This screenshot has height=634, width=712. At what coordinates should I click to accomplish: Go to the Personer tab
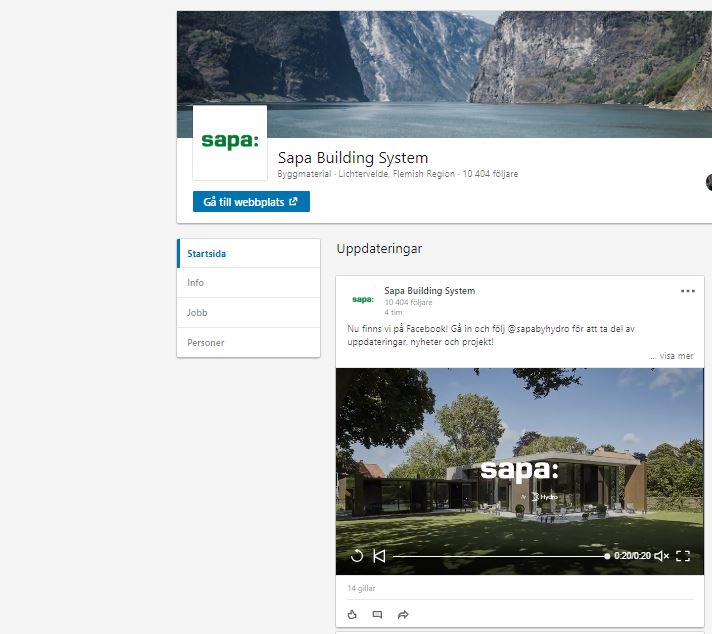point(248,342)
